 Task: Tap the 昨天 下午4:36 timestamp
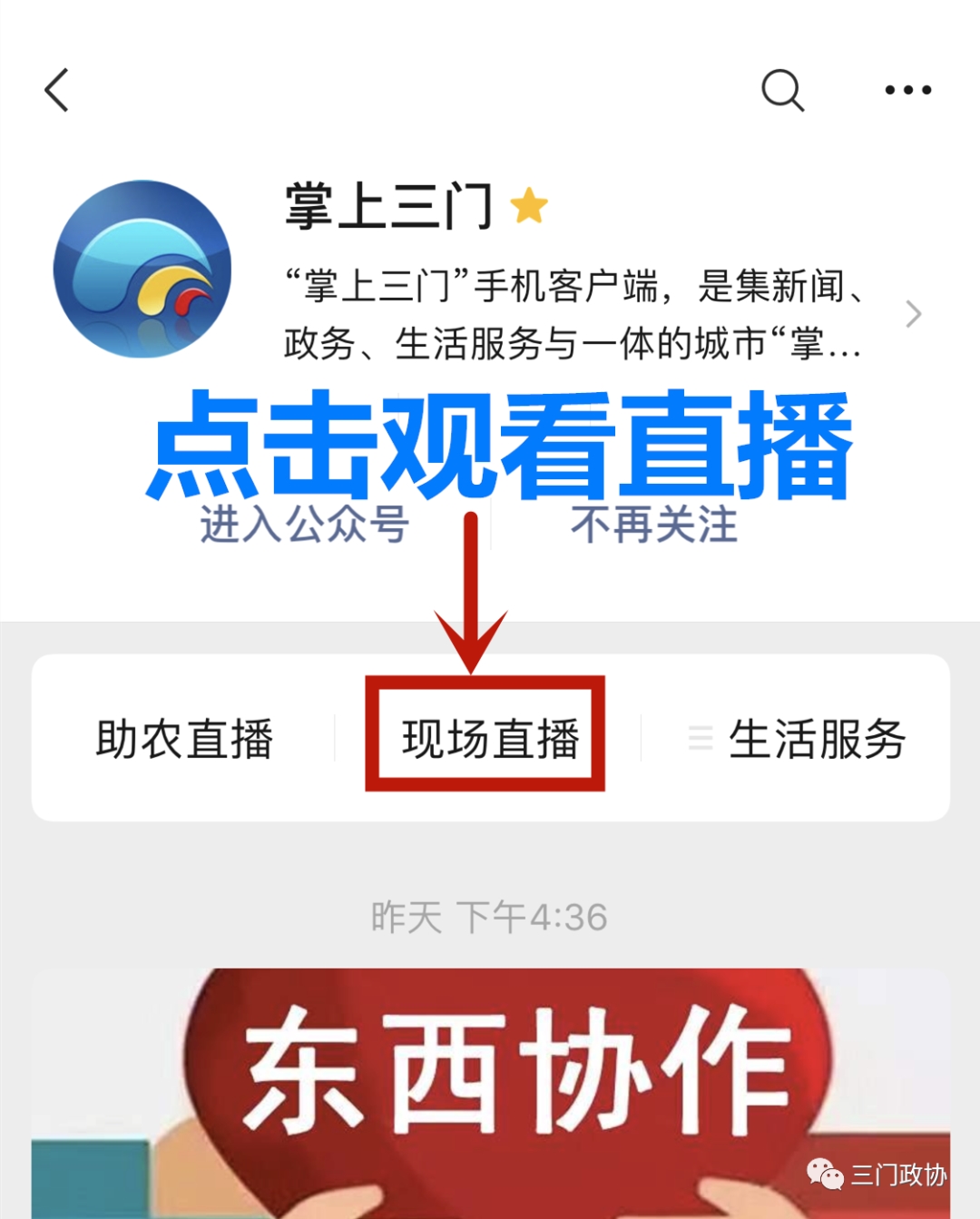coord(489,917)
